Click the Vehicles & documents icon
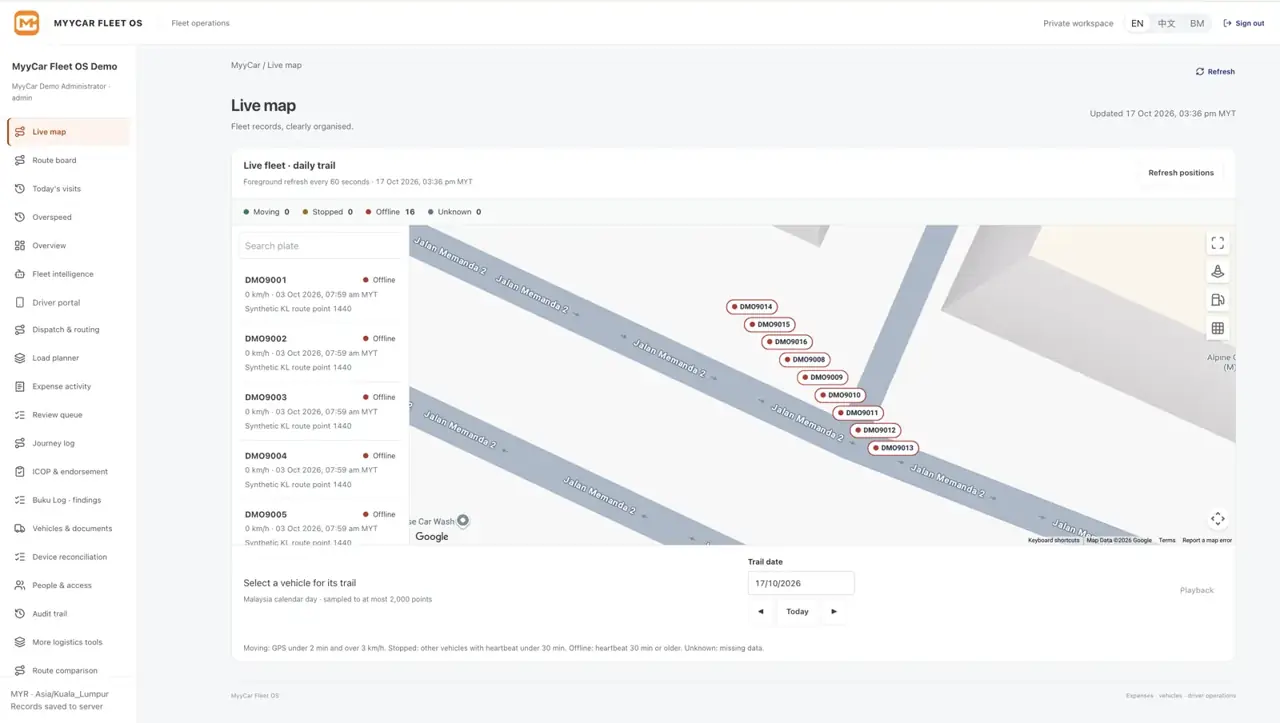Image resolution: width=1280 pixels, height=723 pixels. point(20,528)
